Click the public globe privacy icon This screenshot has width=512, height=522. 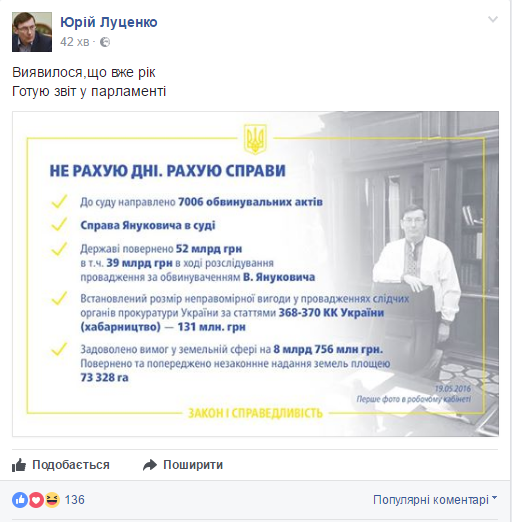click(x=105, y=42)
